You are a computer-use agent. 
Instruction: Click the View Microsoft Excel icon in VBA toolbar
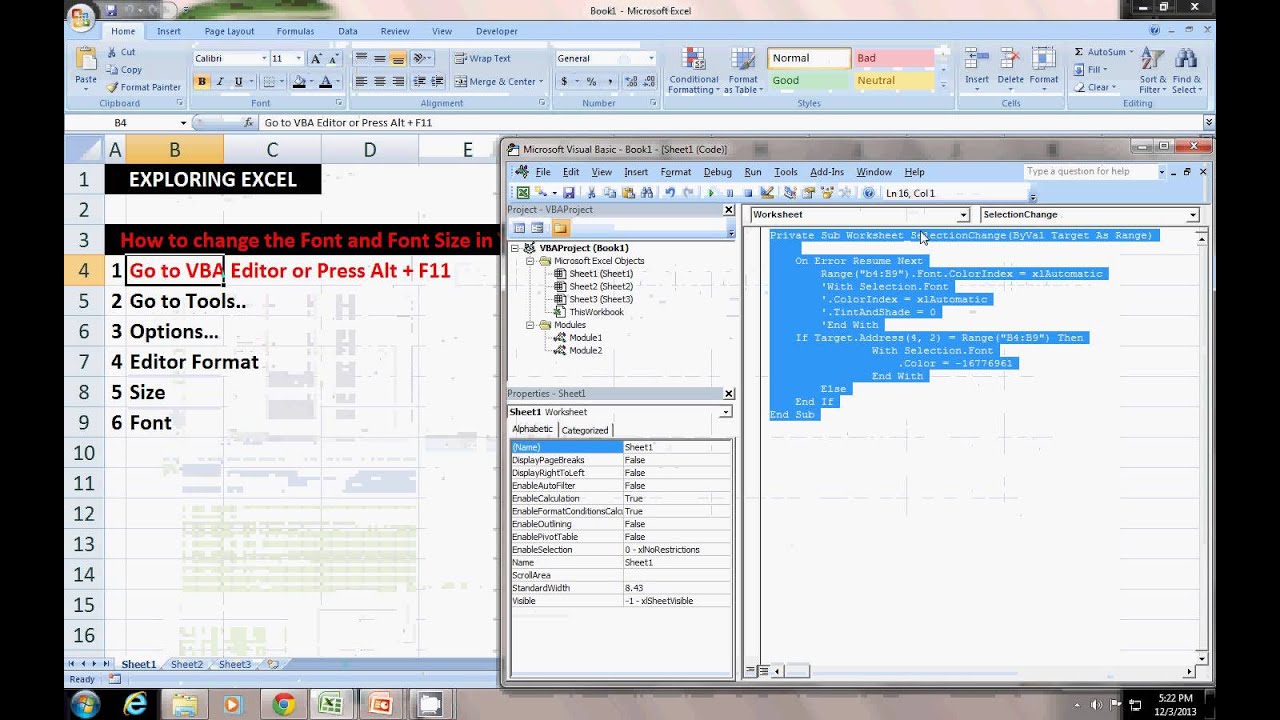click(x=522, y=193)
